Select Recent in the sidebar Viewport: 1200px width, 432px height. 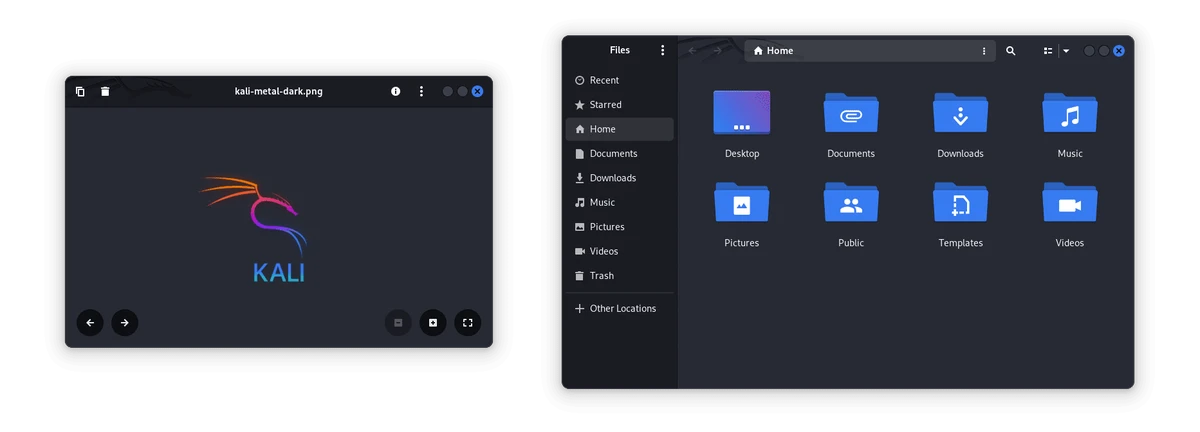point(604,80)
